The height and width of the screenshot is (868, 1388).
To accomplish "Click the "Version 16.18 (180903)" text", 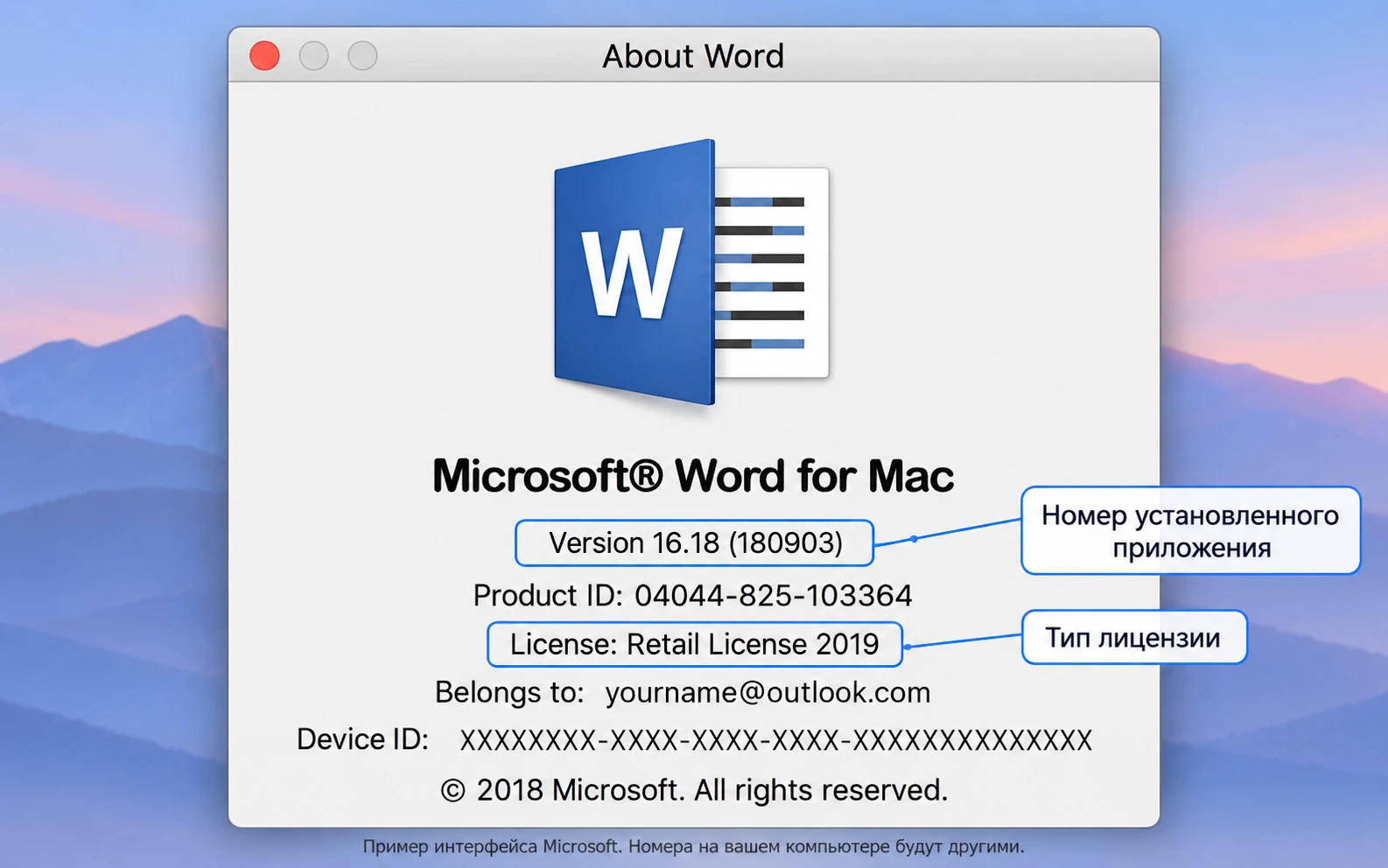I will (696, 543).
